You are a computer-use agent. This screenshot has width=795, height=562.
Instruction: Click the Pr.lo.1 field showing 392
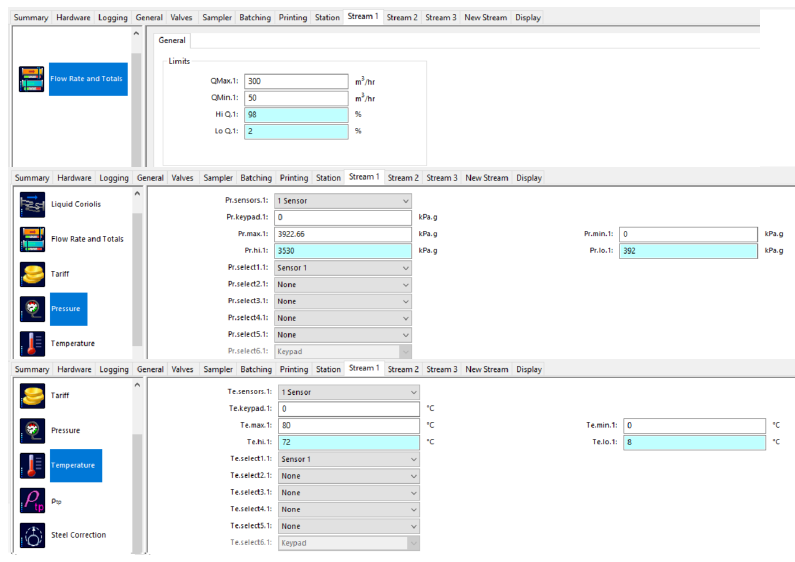point(689,251)
